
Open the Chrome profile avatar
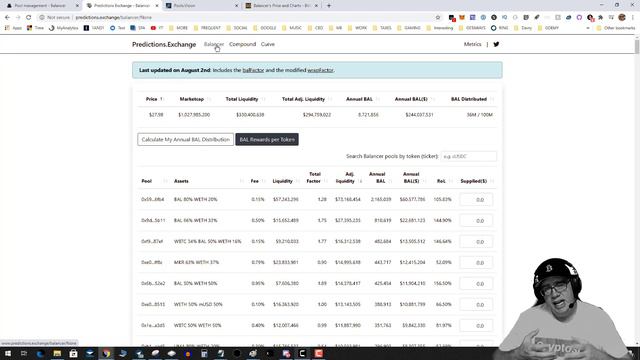pos(622,18)
